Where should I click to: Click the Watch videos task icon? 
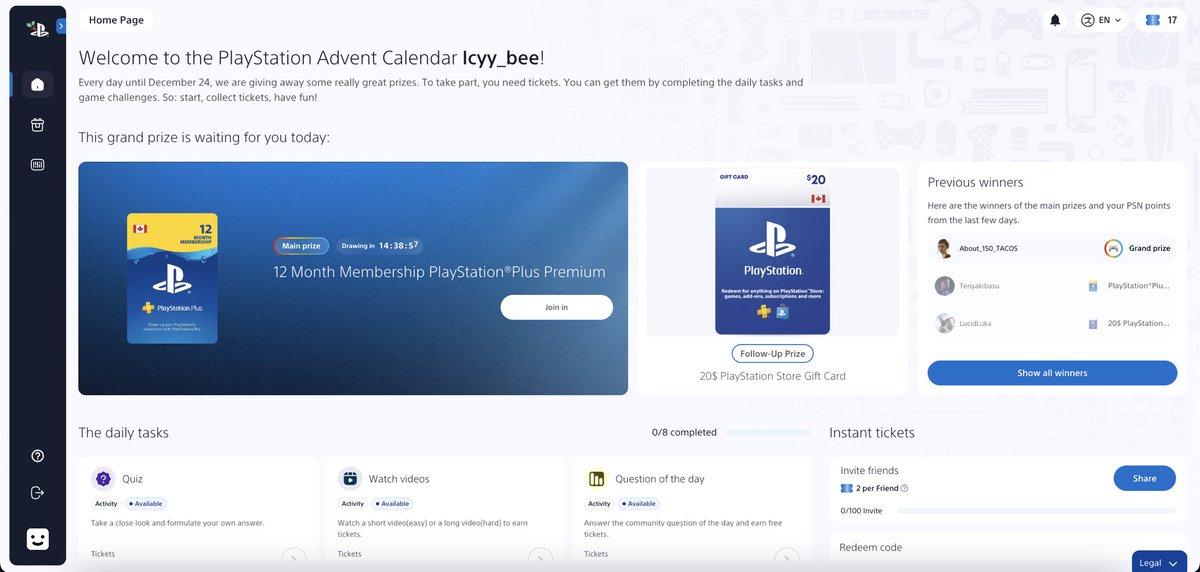tap(349, 479)
